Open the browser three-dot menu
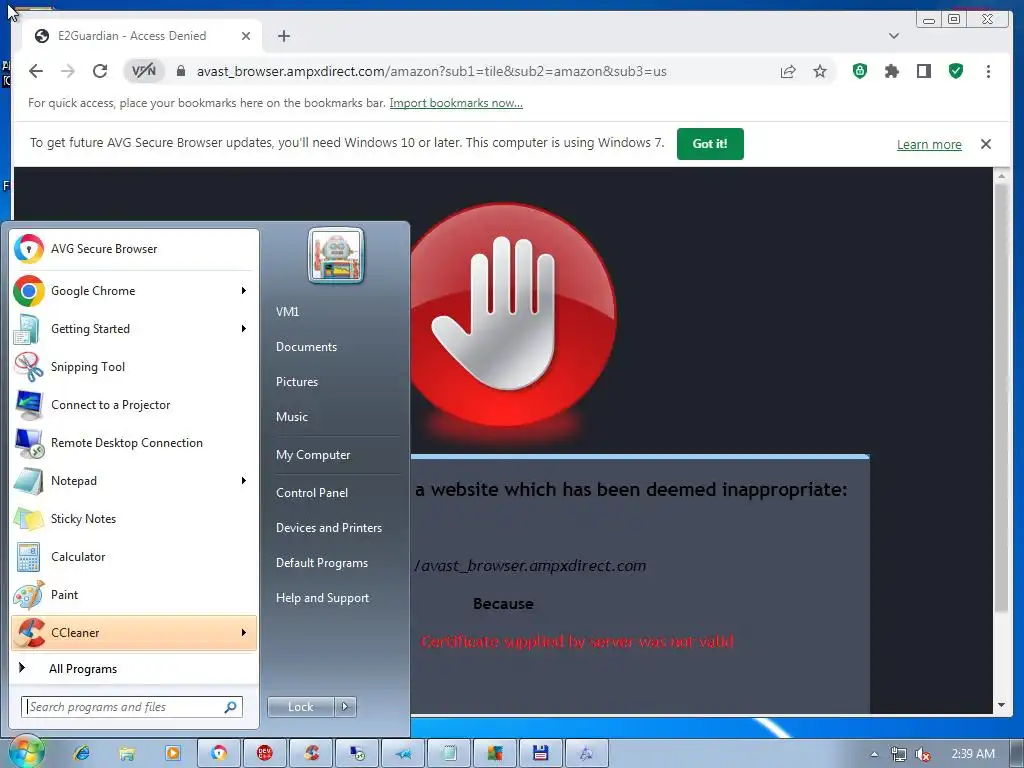Screen dimensions: 1024x768 tap(988, 71)
